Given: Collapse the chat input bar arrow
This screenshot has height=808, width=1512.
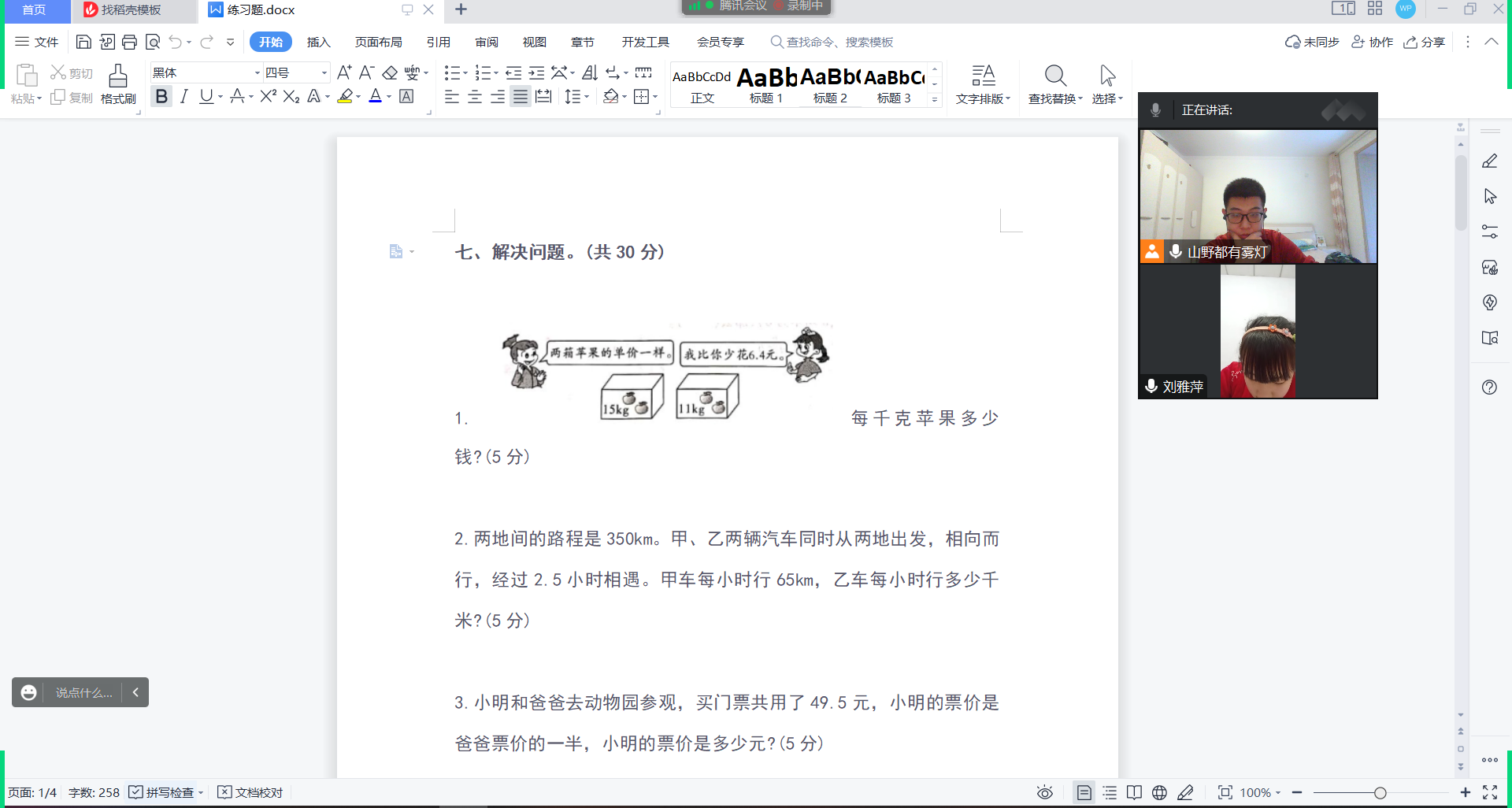Looking at the screenshot, I should 135,692.
